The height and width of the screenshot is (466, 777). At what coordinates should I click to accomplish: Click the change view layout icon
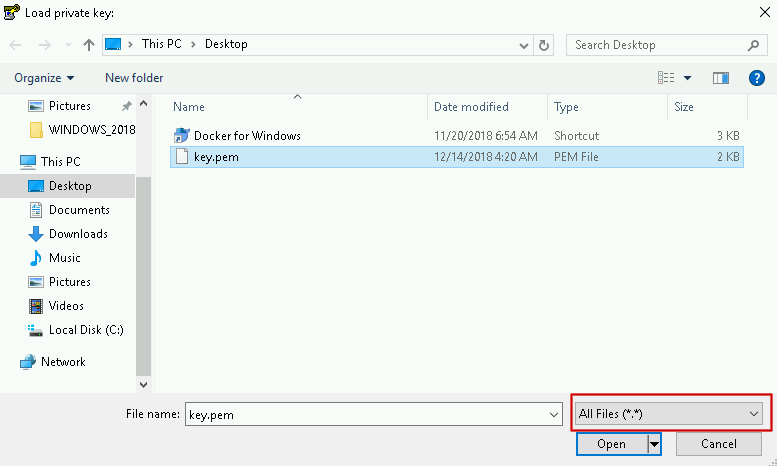tap(666, 78)
